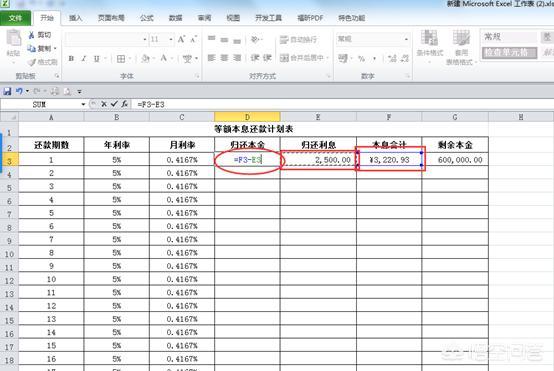Click cell G3 showing 600,000.00
The image size is (554, 371).
click(455, 160)
